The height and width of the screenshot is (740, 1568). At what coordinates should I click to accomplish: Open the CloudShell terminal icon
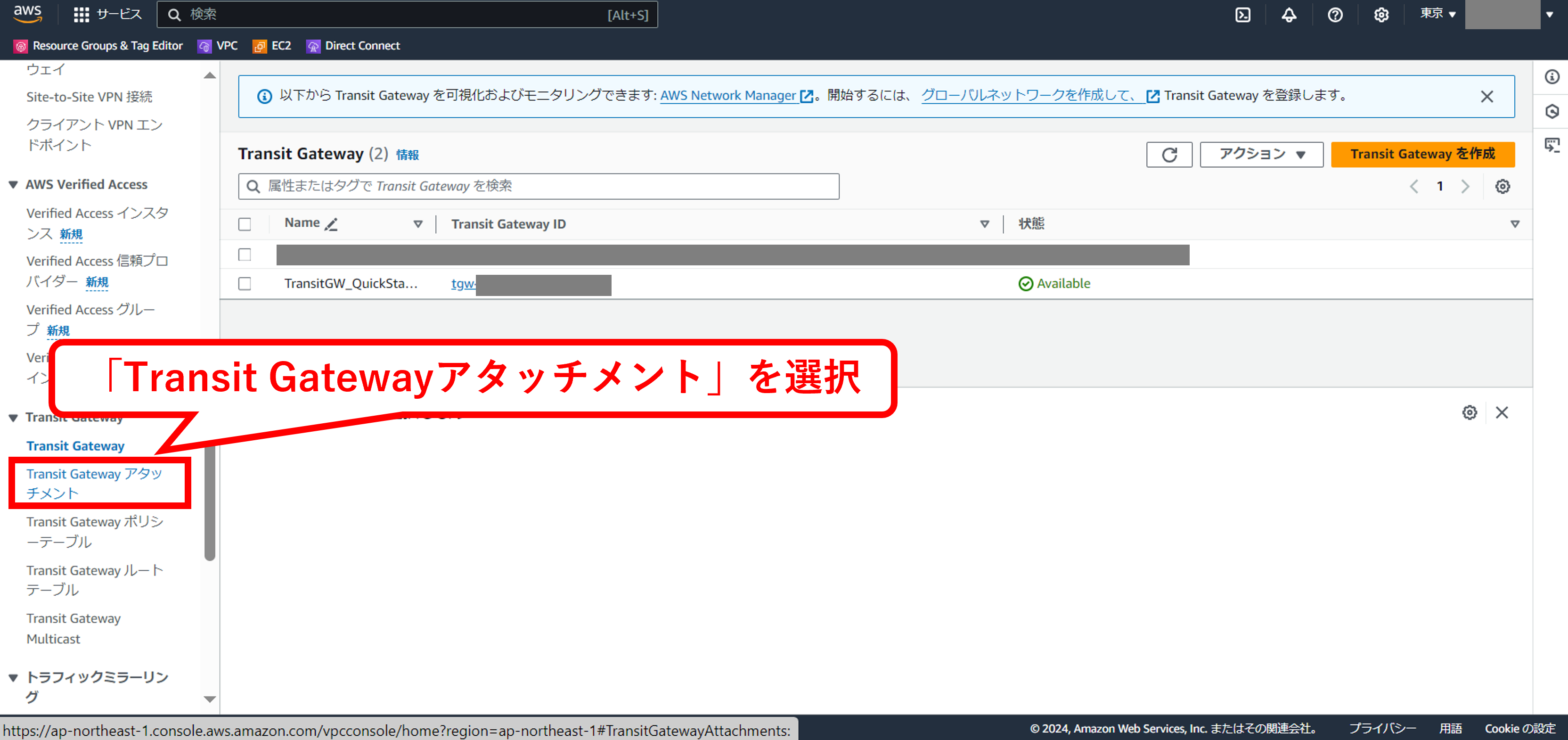1242,15
